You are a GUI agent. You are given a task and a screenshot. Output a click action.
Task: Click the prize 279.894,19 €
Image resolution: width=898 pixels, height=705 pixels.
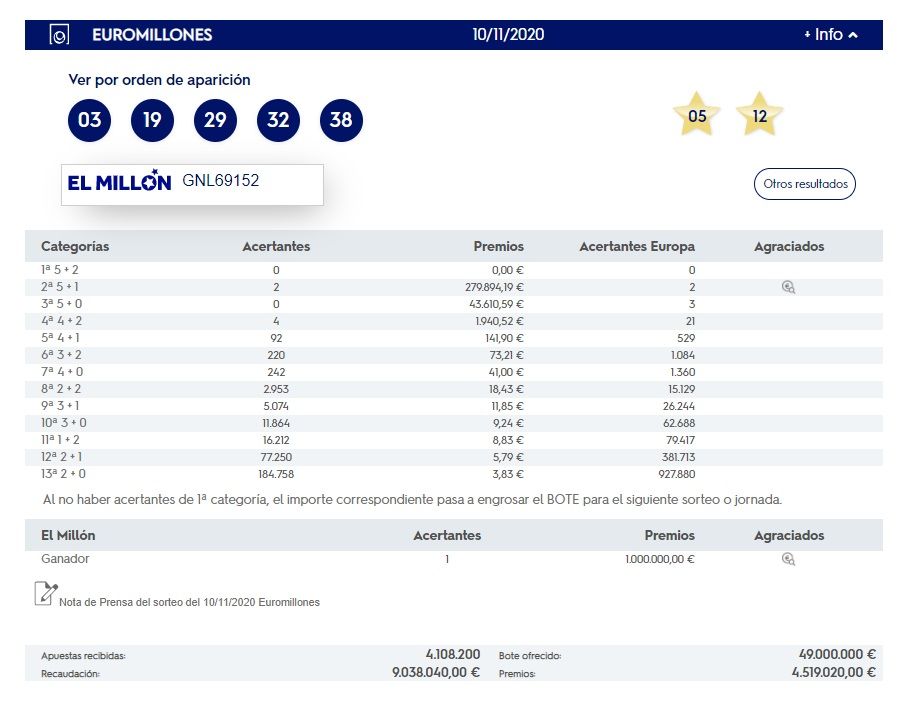click(494, 287)
